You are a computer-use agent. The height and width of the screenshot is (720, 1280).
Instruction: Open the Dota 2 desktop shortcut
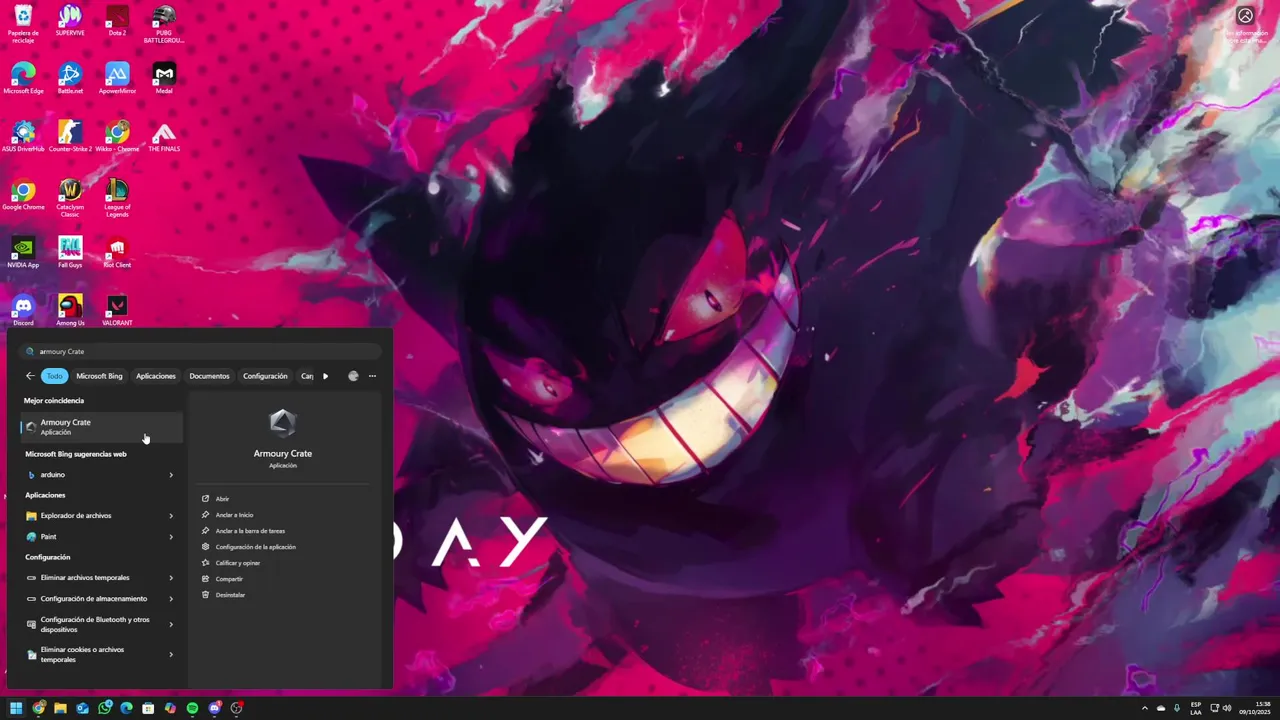point(117,20)
